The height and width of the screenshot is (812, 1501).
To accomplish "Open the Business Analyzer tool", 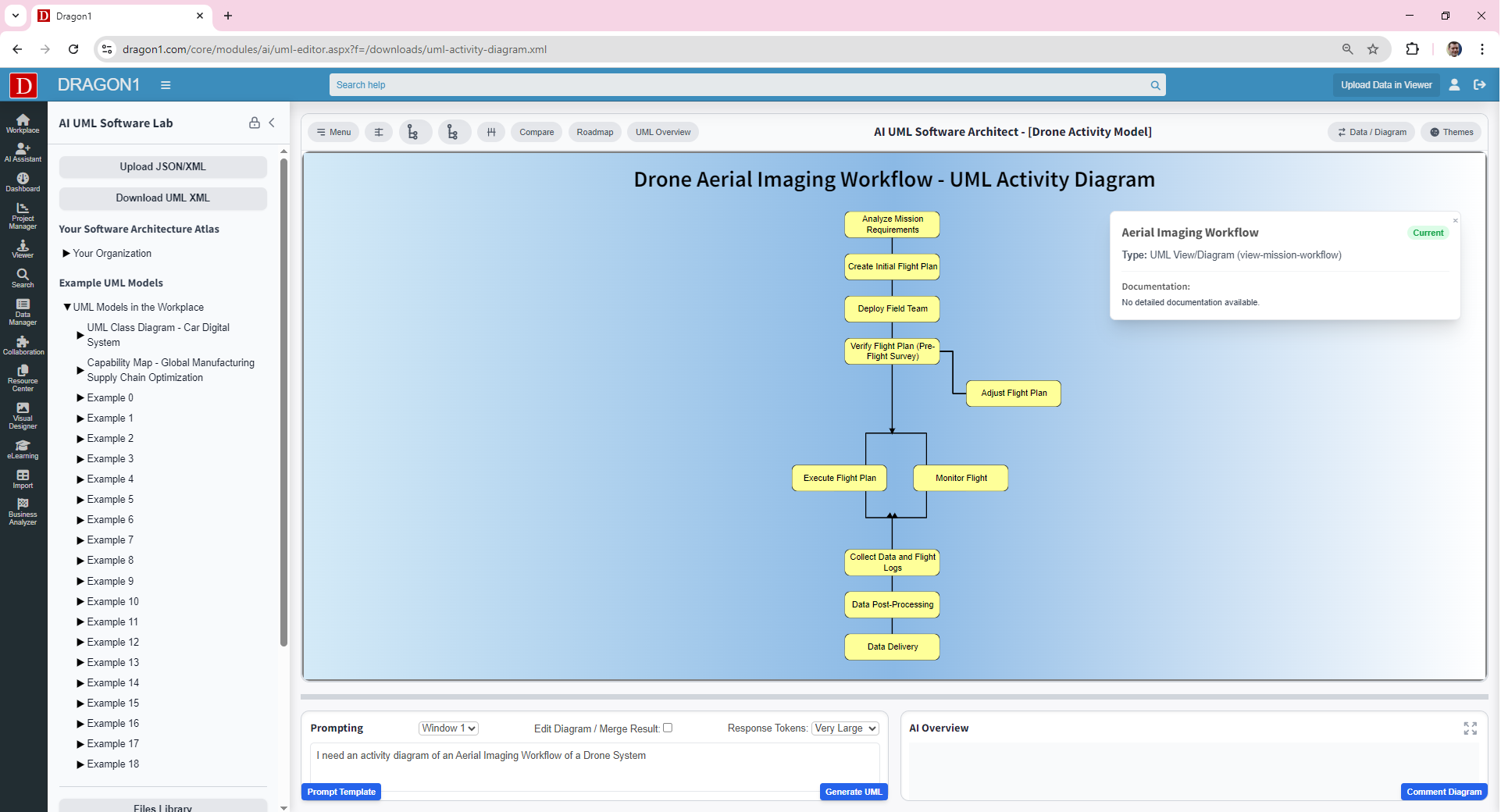I will pyautogui.click(x=23, y=511).
